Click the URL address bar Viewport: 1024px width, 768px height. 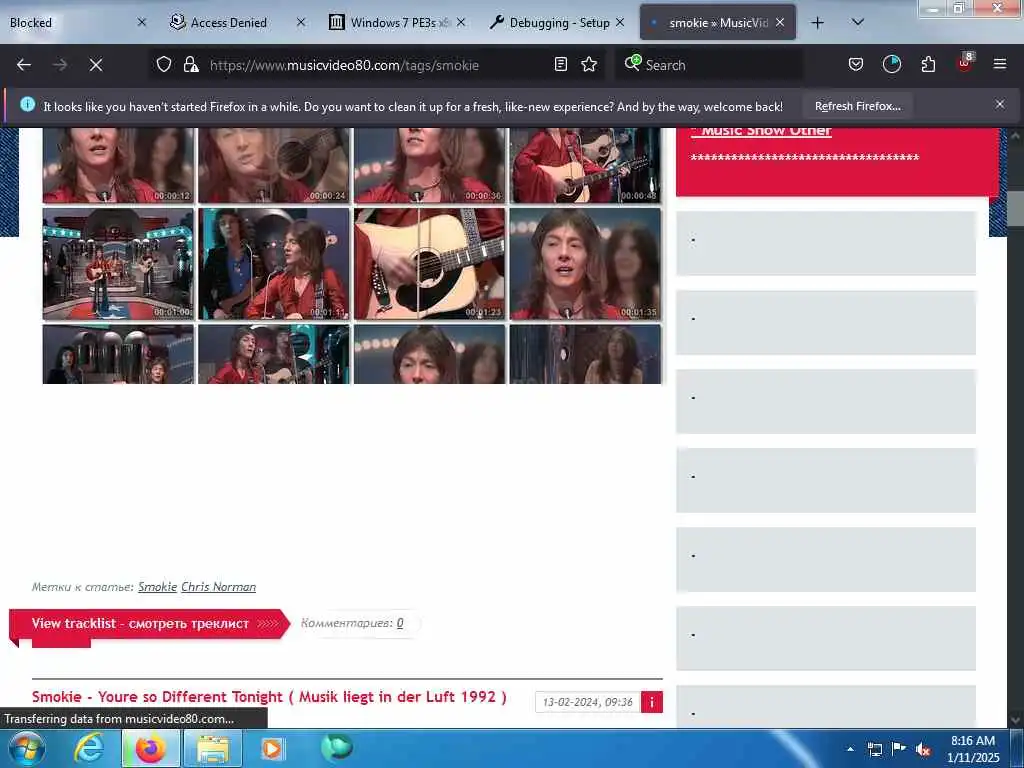[379, 65]
